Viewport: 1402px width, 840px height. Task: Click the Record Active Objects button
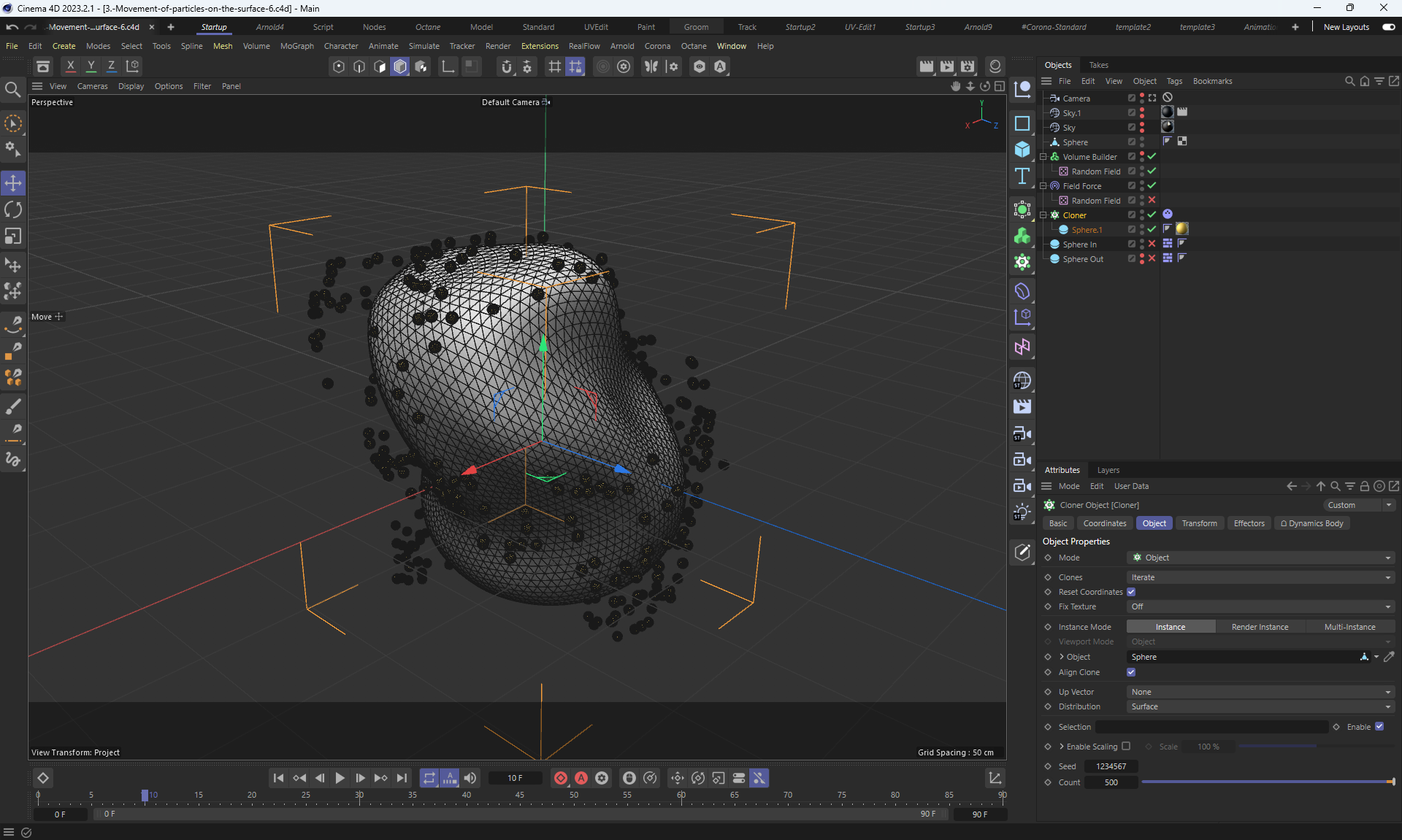[561, 778]
